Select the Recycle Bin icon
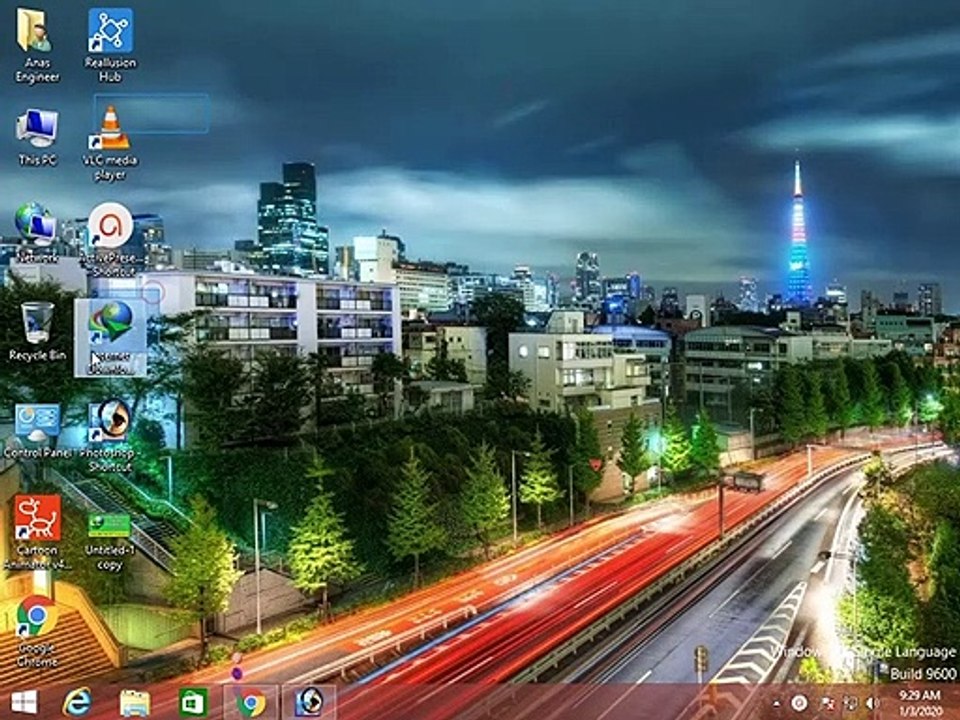 point(37,331)
